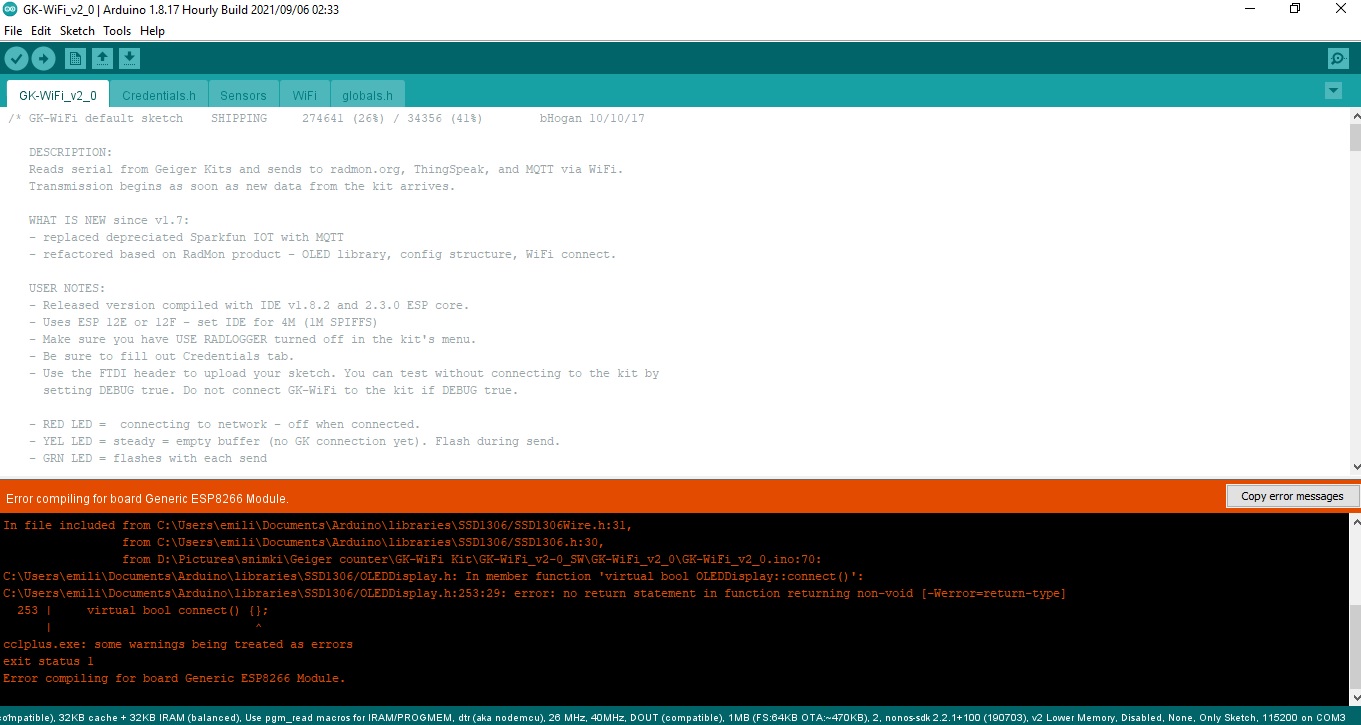Screen dimensions: 1361x725
Task: Create a new sketch with New icon
Action: pos(75,59)
